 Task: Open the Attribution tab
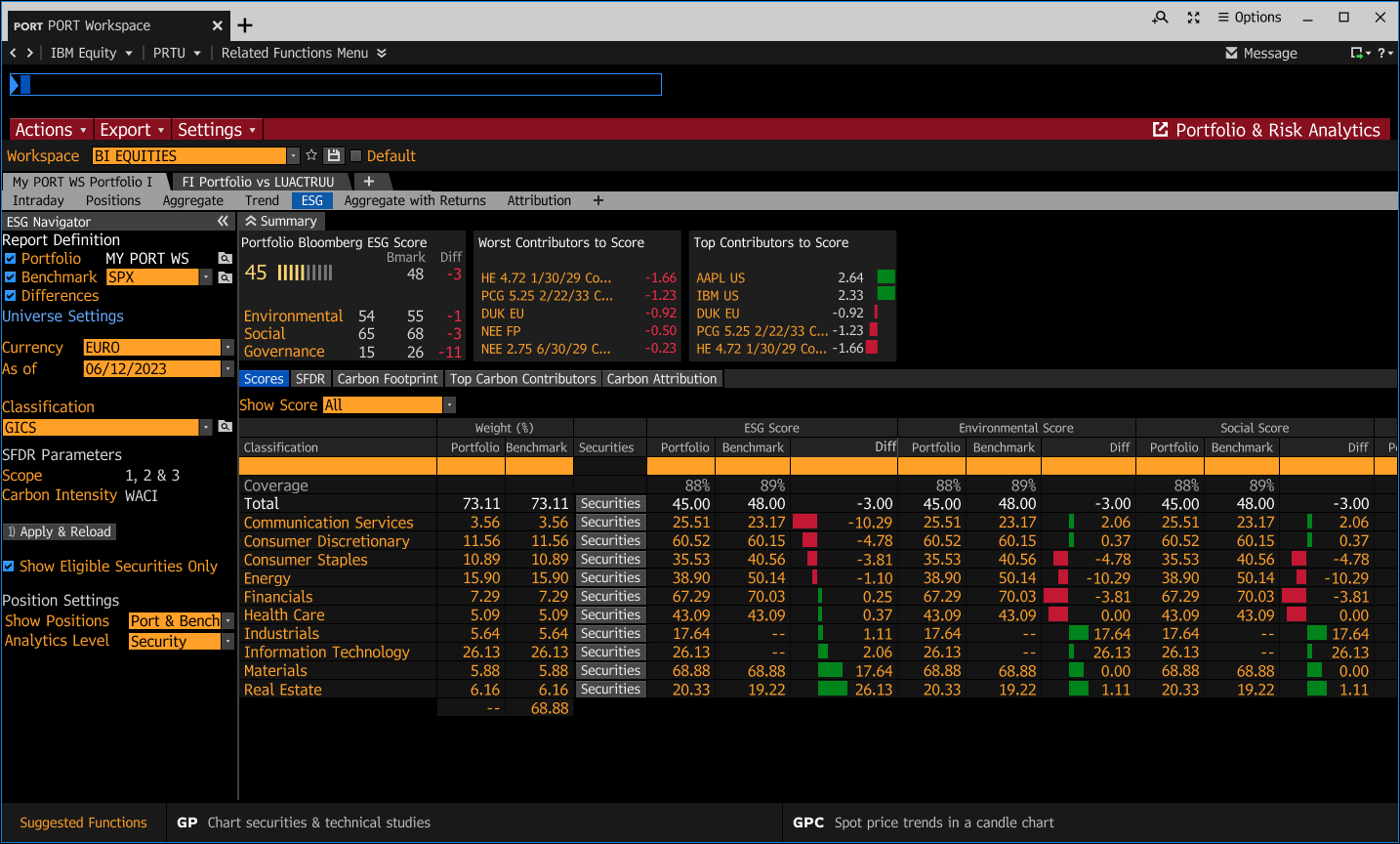pyautogui.click(x=539, y=200)
